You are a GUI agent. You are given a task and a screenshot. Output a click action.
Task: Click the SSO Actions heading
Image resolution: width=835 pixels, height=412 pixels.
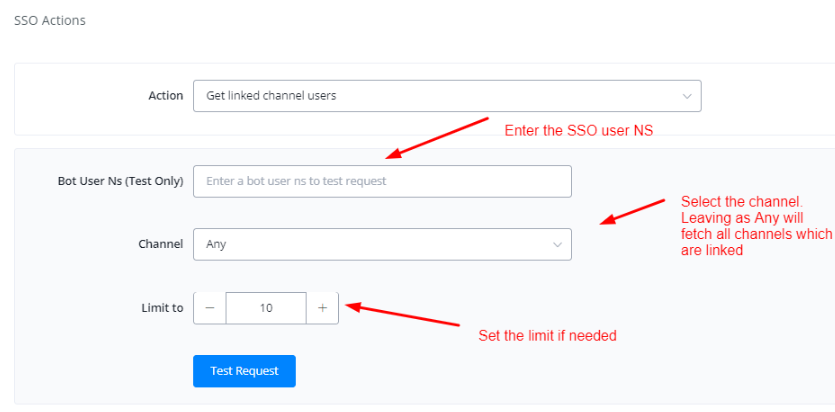tap(50, 20)
